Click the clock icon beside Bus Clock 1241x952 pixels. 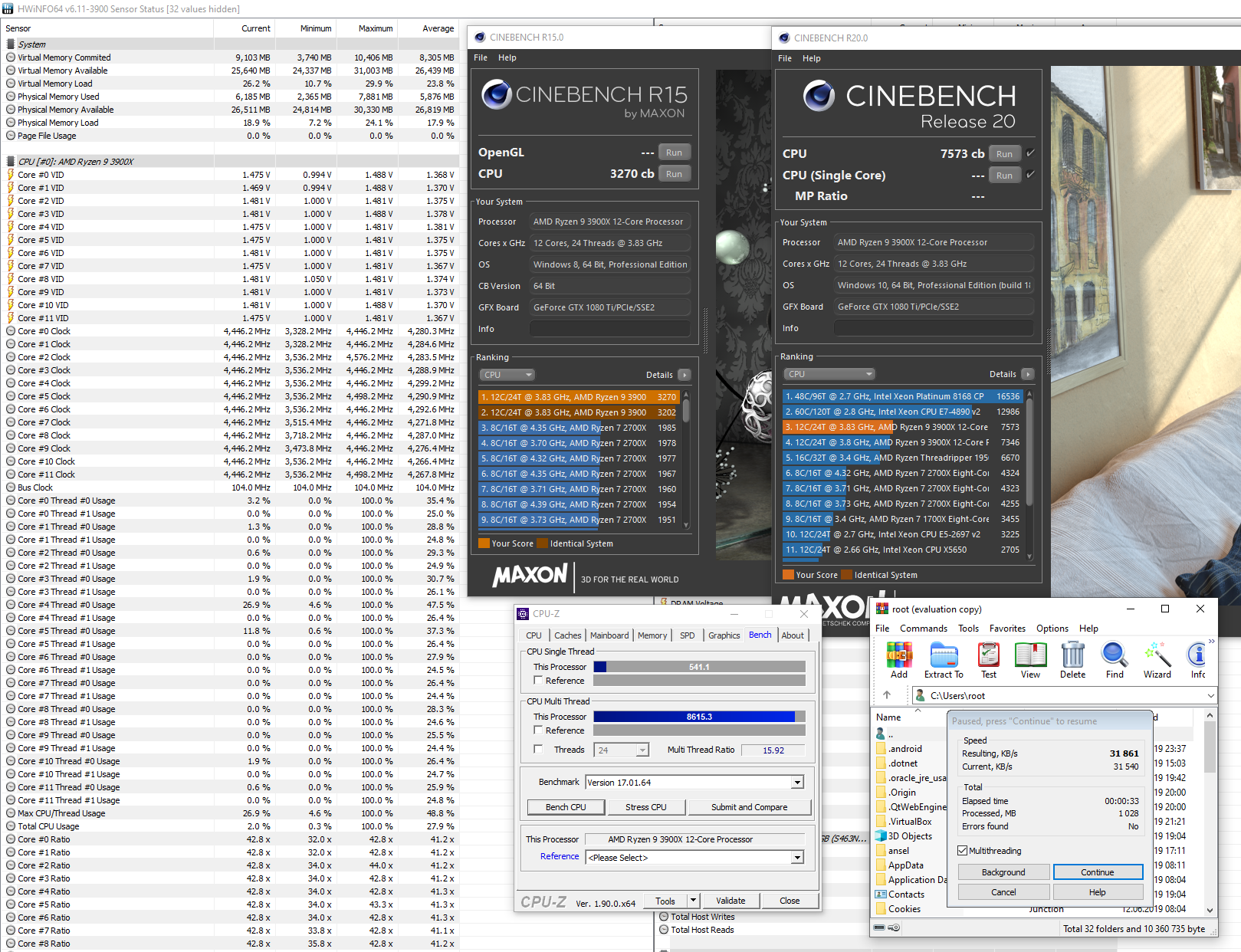point(11,487)
